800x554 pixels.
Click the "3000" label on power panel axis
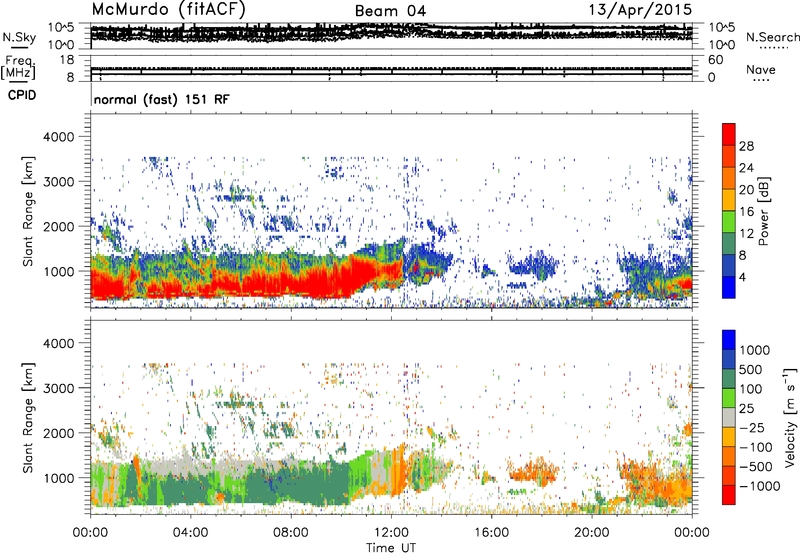coord(59,182)
